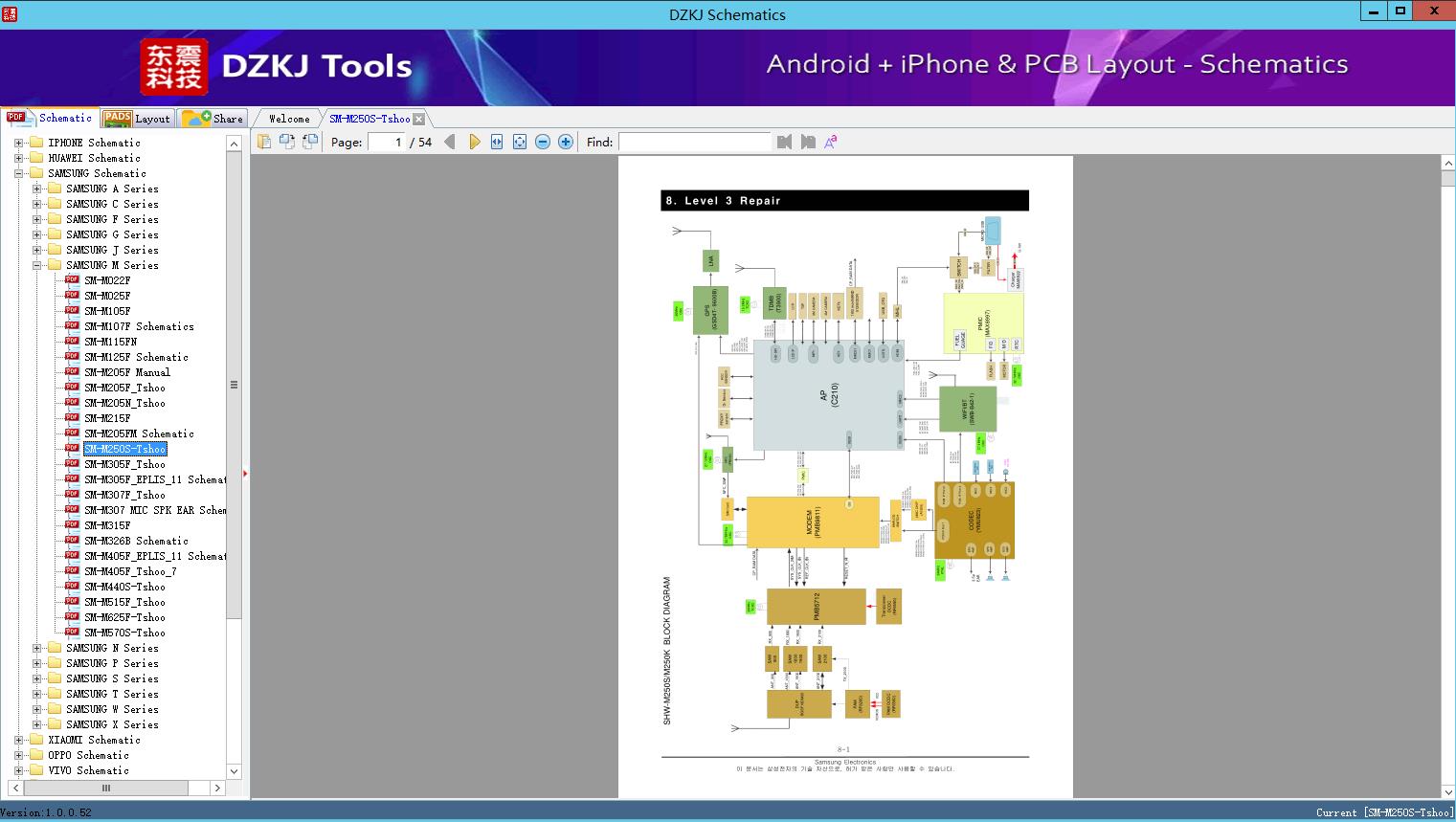
Task: Open SM-M107F Schematics file
Action: (139, 326)
